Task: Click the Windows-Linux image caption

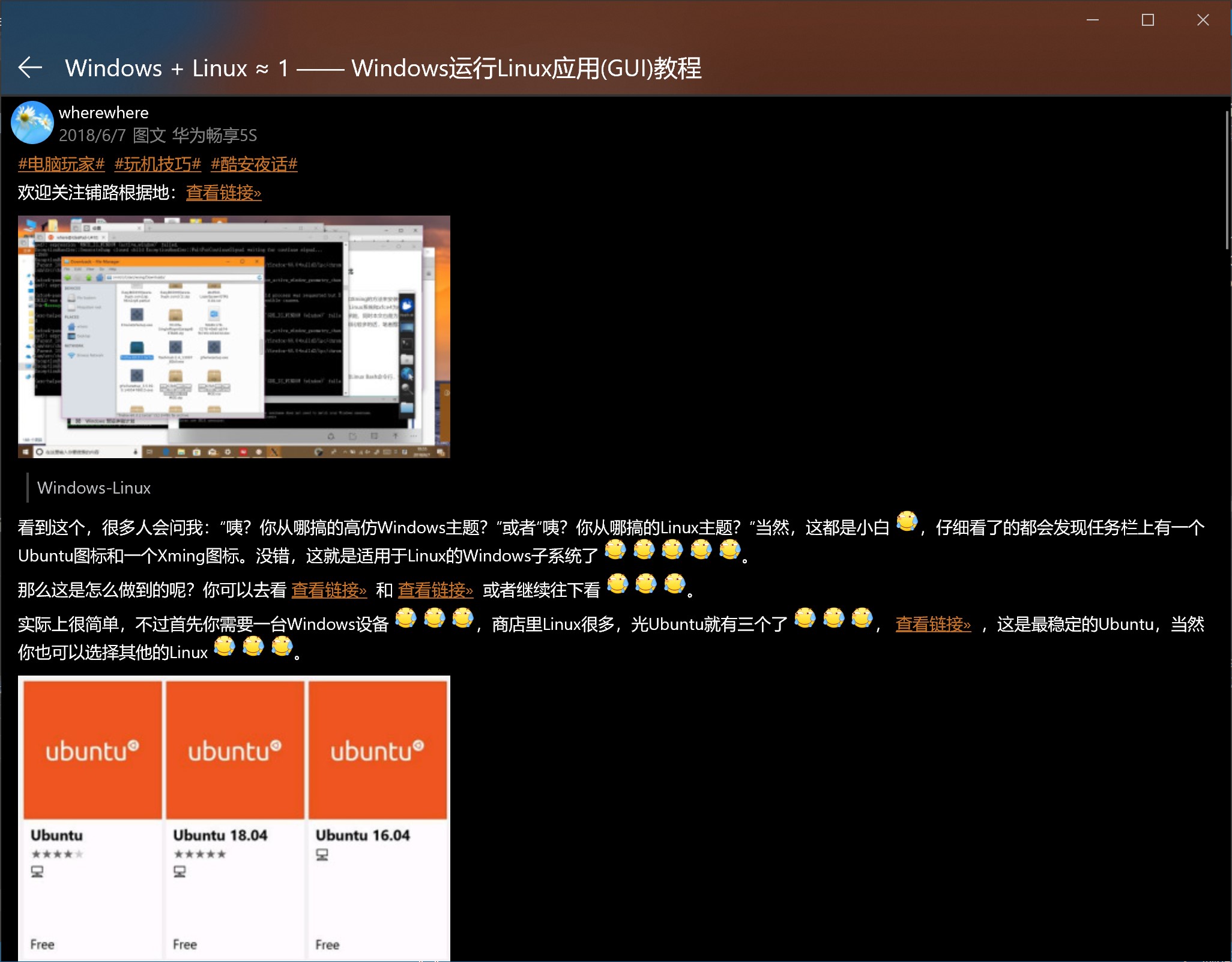Action: [x=94, y=488]
